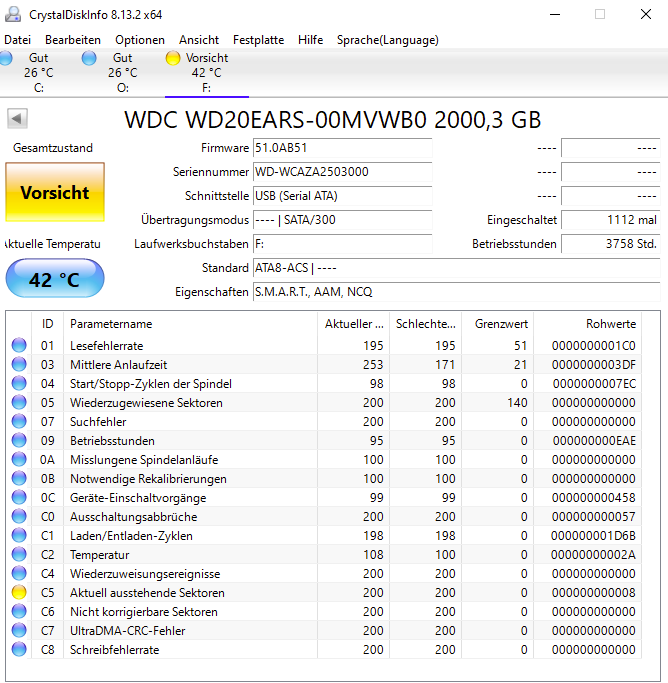Click status icon for Notwendige Rekalibrierungen
The image size is (668, 683).
point(19,478)
